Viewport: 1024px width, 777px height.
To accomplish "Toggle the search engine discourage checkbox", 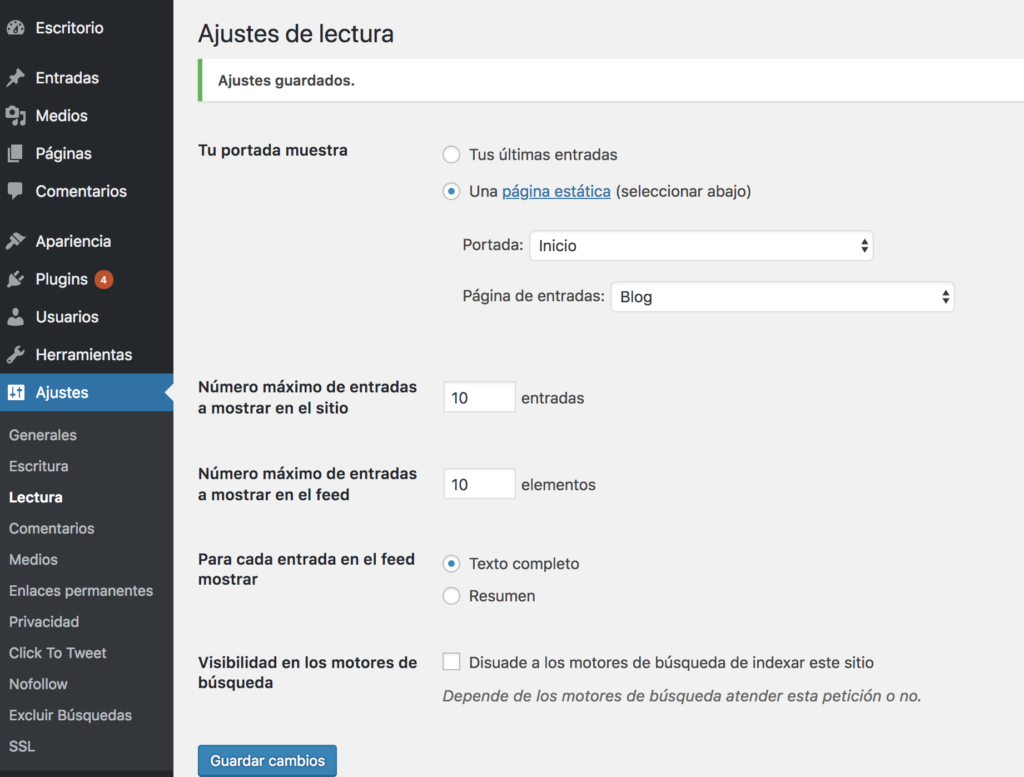I will click(x=451, y=661).
